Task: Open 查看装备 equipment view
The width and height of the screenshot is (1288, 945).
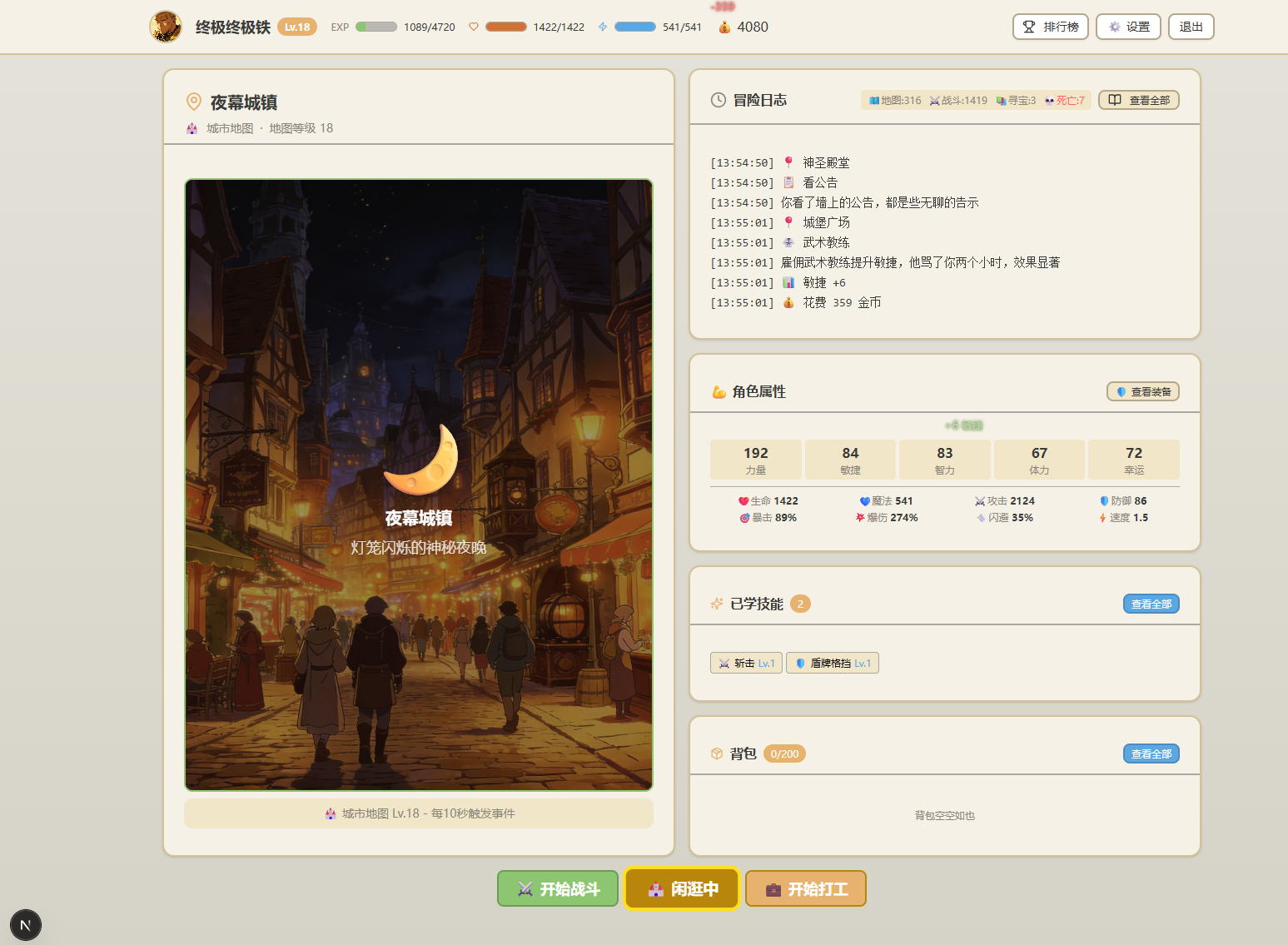Action: click(1142, 391)
